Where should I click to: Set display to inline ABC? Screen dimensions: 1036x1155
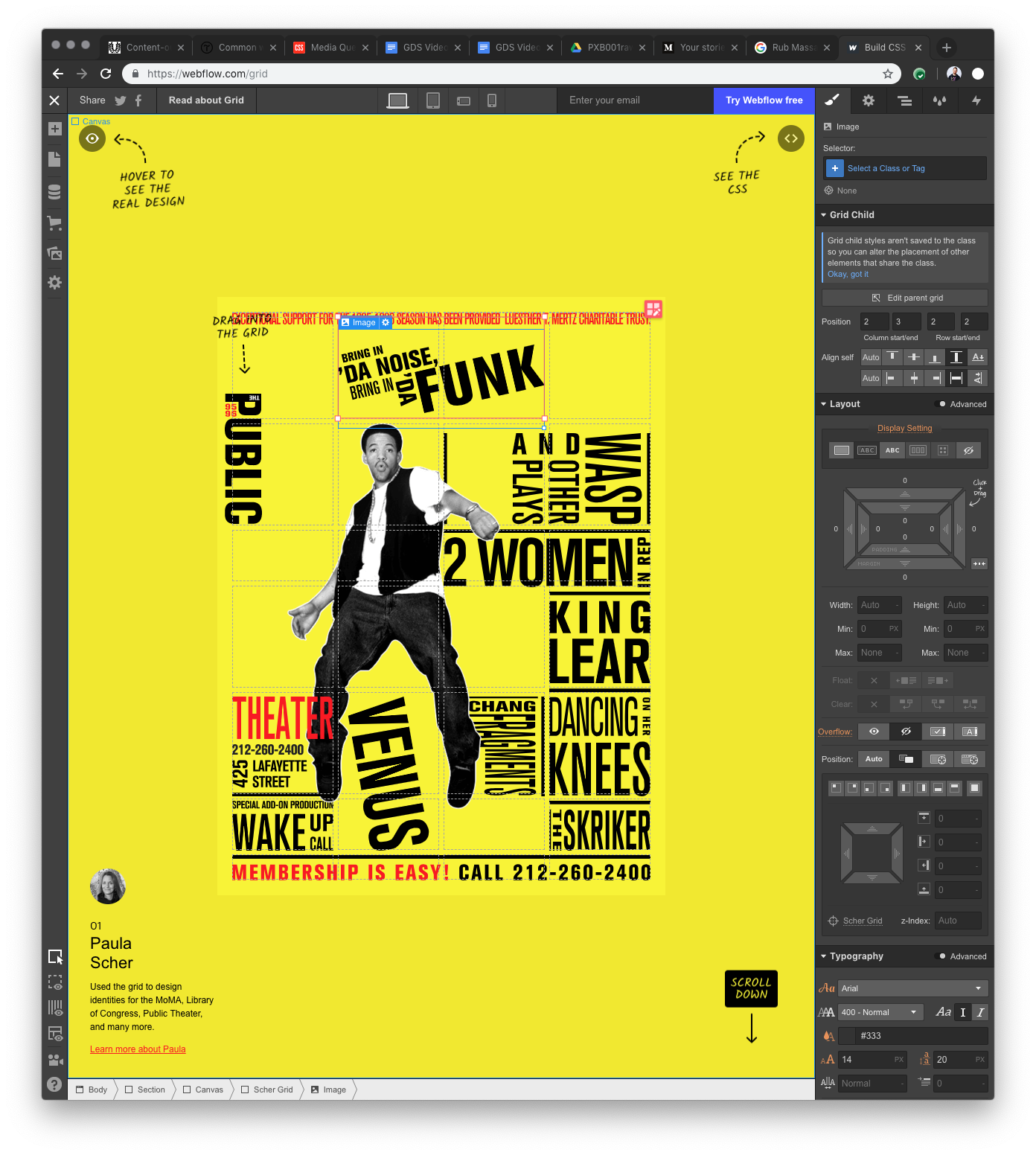point(892,450)
